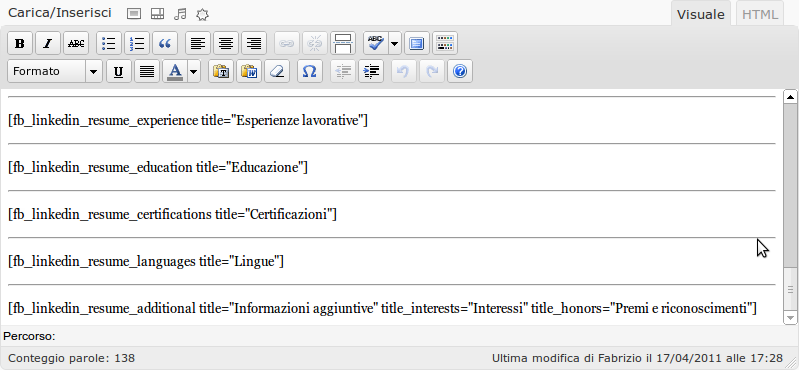The height and width of the screenshot is (370, 799).
Task: Add audio via the music icon
Action: click(x=180, y=14)
